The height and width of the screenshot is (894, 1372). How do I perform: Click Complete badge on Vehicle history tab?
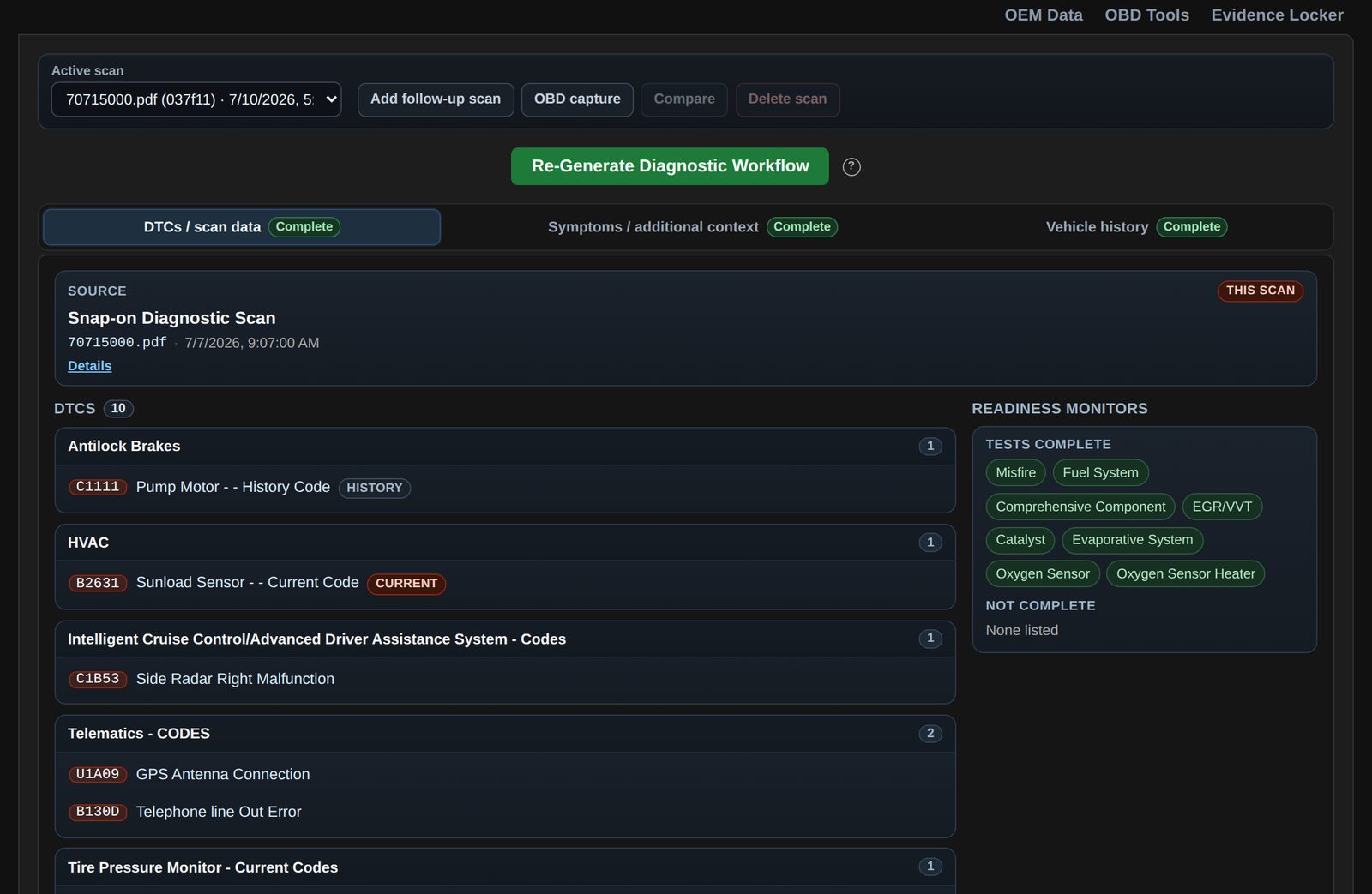pos(1191,227)
